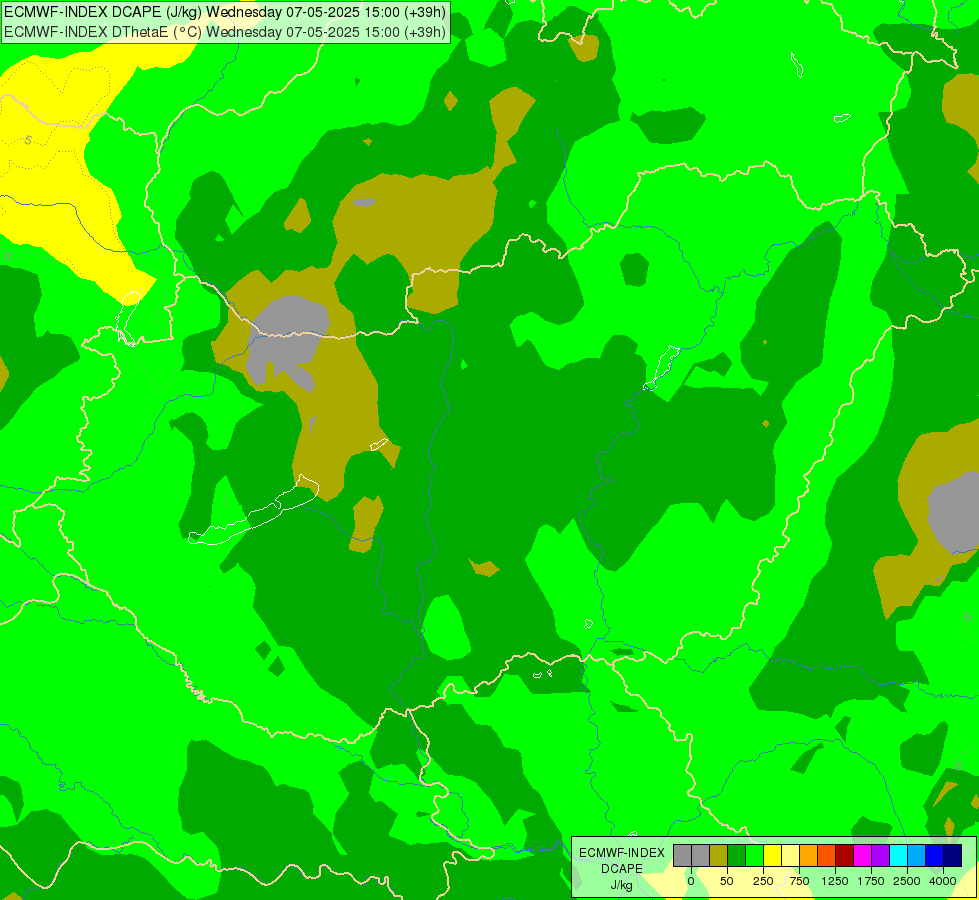Select the olive color swatch in legend

[x=719, y=856]
